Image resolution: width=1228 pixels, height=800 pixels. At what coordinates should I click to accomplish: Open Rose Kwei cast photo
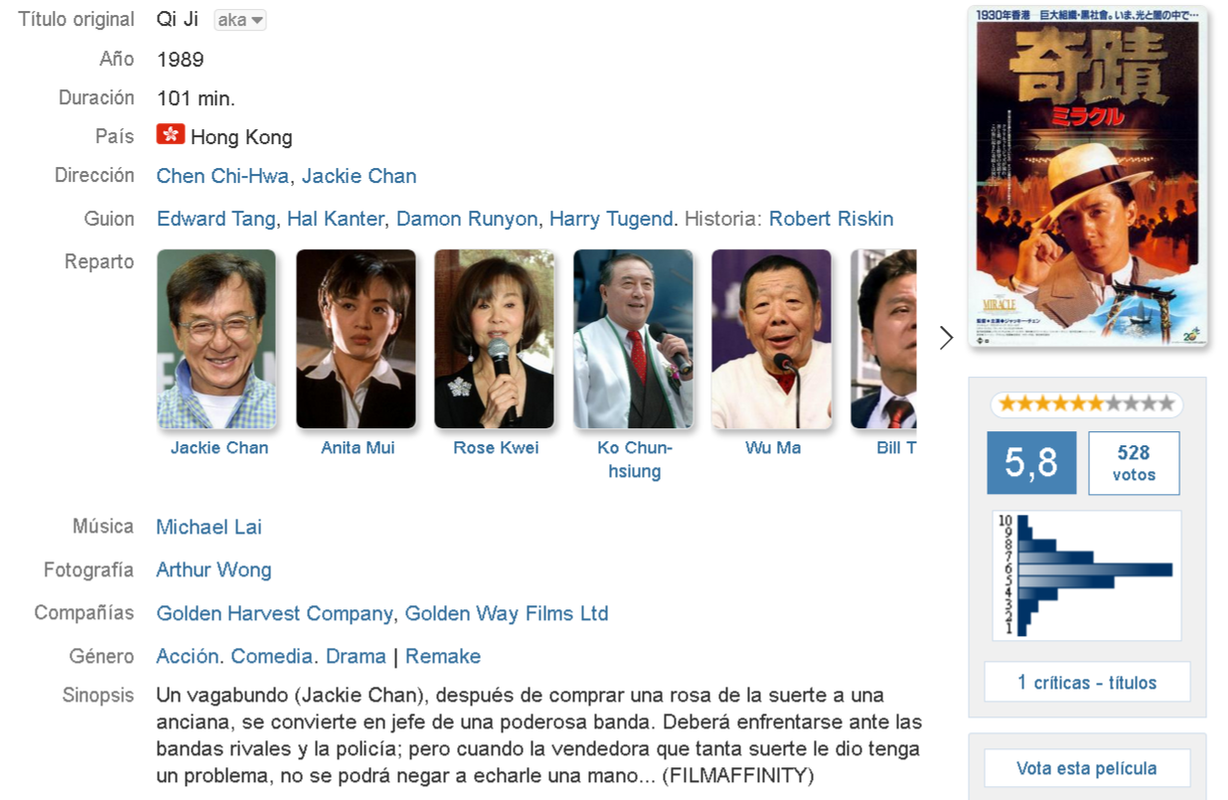[494, 339]
